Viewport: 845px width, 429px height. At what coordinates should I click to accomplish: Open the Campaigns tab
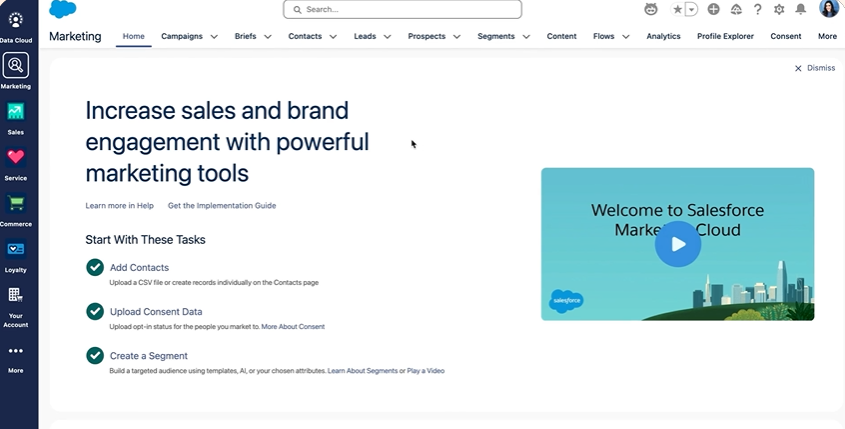pyautogui.click(x=182, y=36)
